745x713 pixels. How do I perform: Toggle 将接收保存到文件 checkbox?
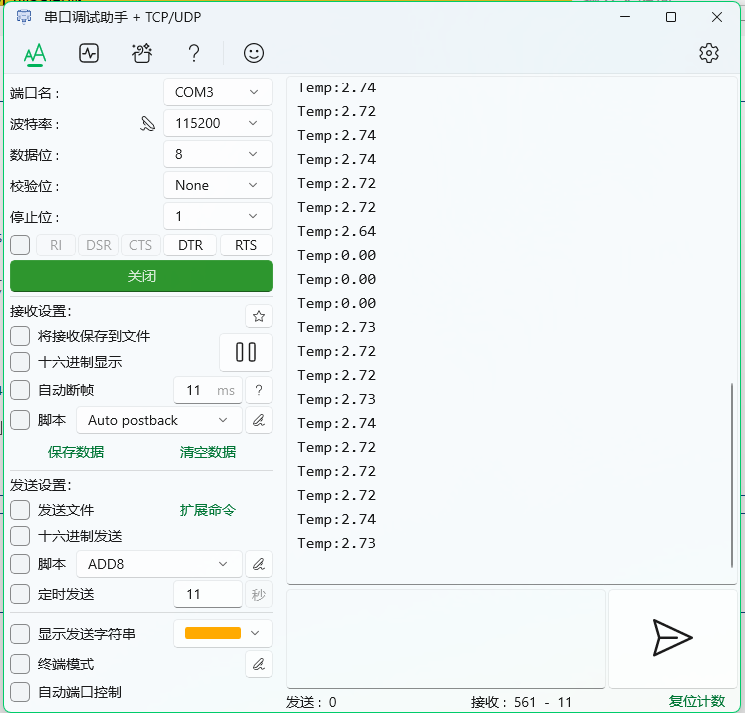point(20,336)
